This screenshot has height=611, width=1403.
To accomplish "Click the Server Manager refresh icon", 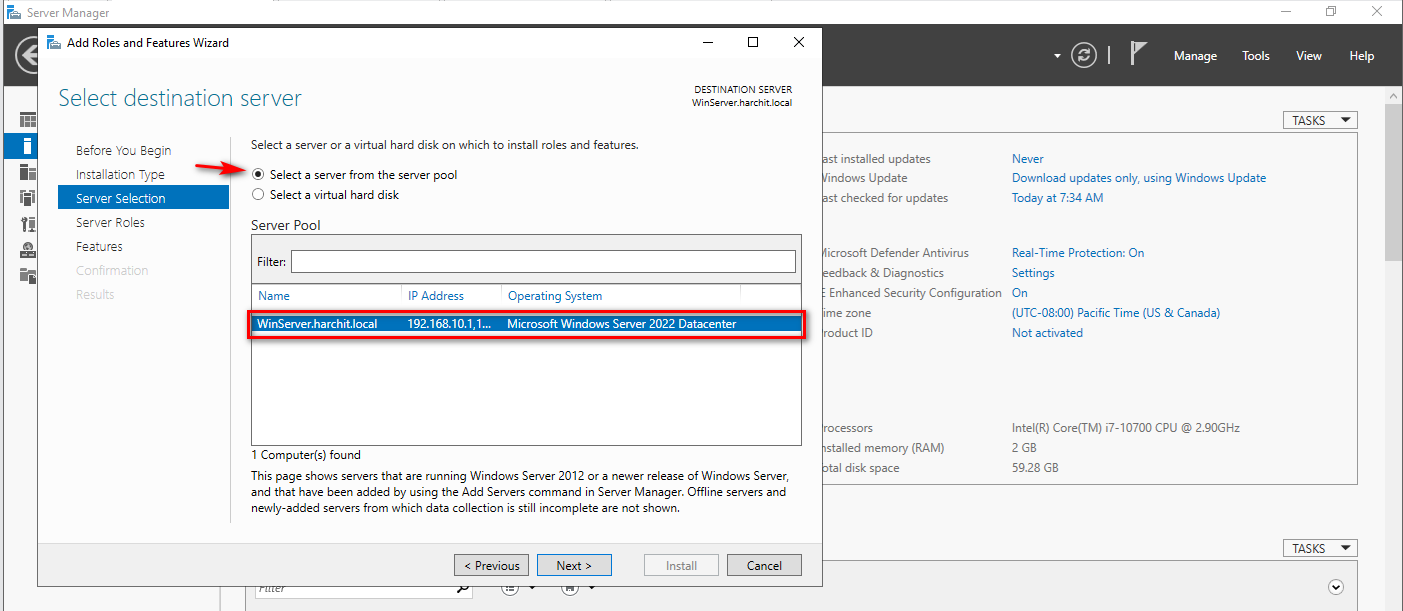I will tap(1084, 56).
